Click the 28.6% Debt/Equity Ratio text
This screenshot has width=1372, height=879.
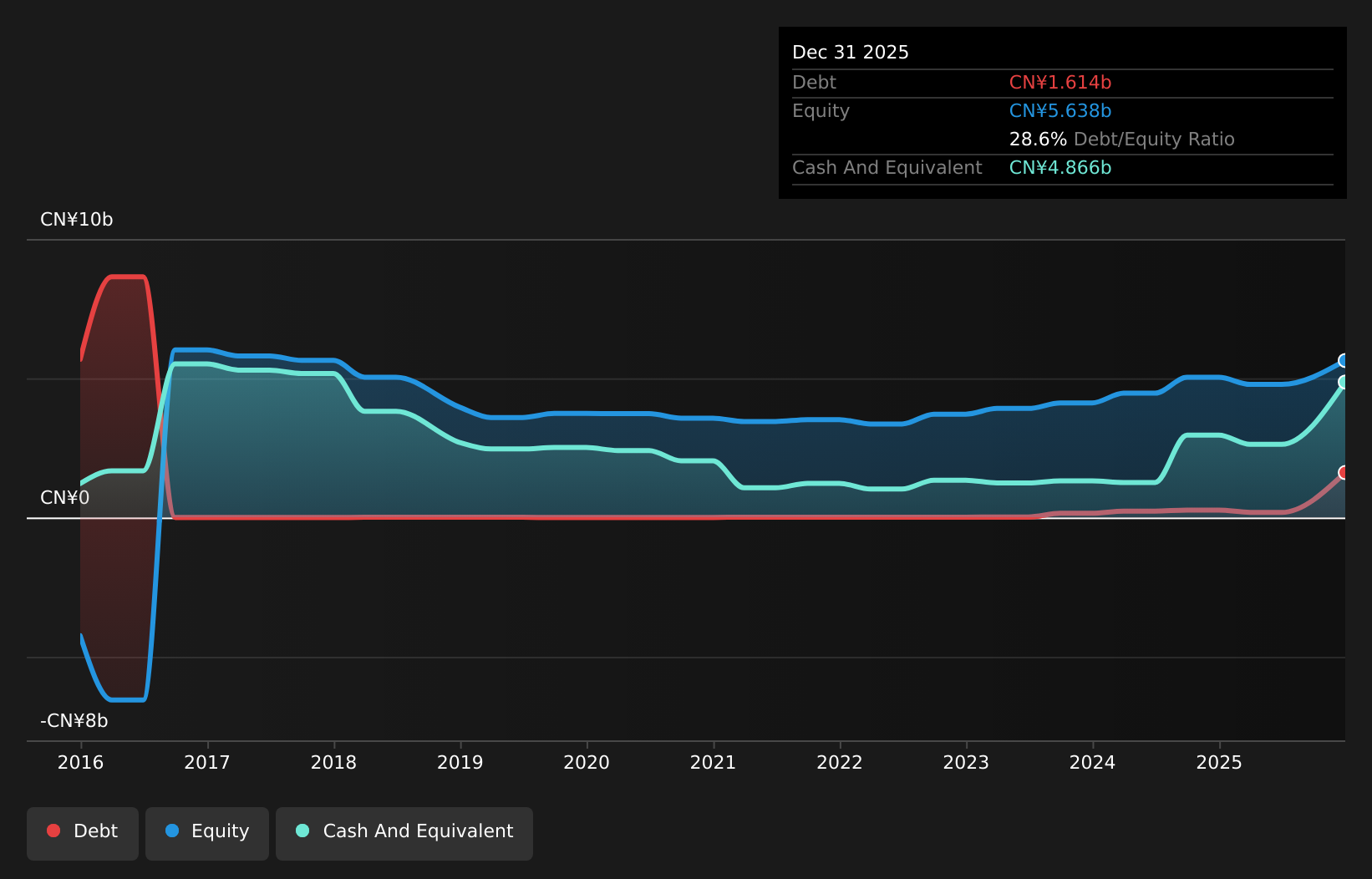[x=1122, y=140]
